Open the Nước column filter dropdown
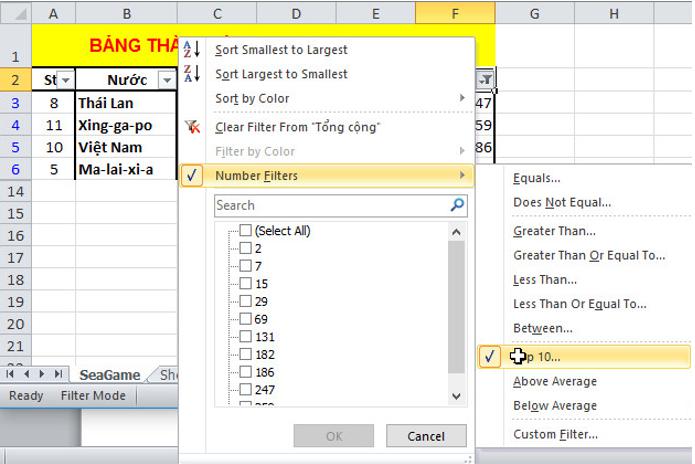The image size is (695, 464). 166,80
